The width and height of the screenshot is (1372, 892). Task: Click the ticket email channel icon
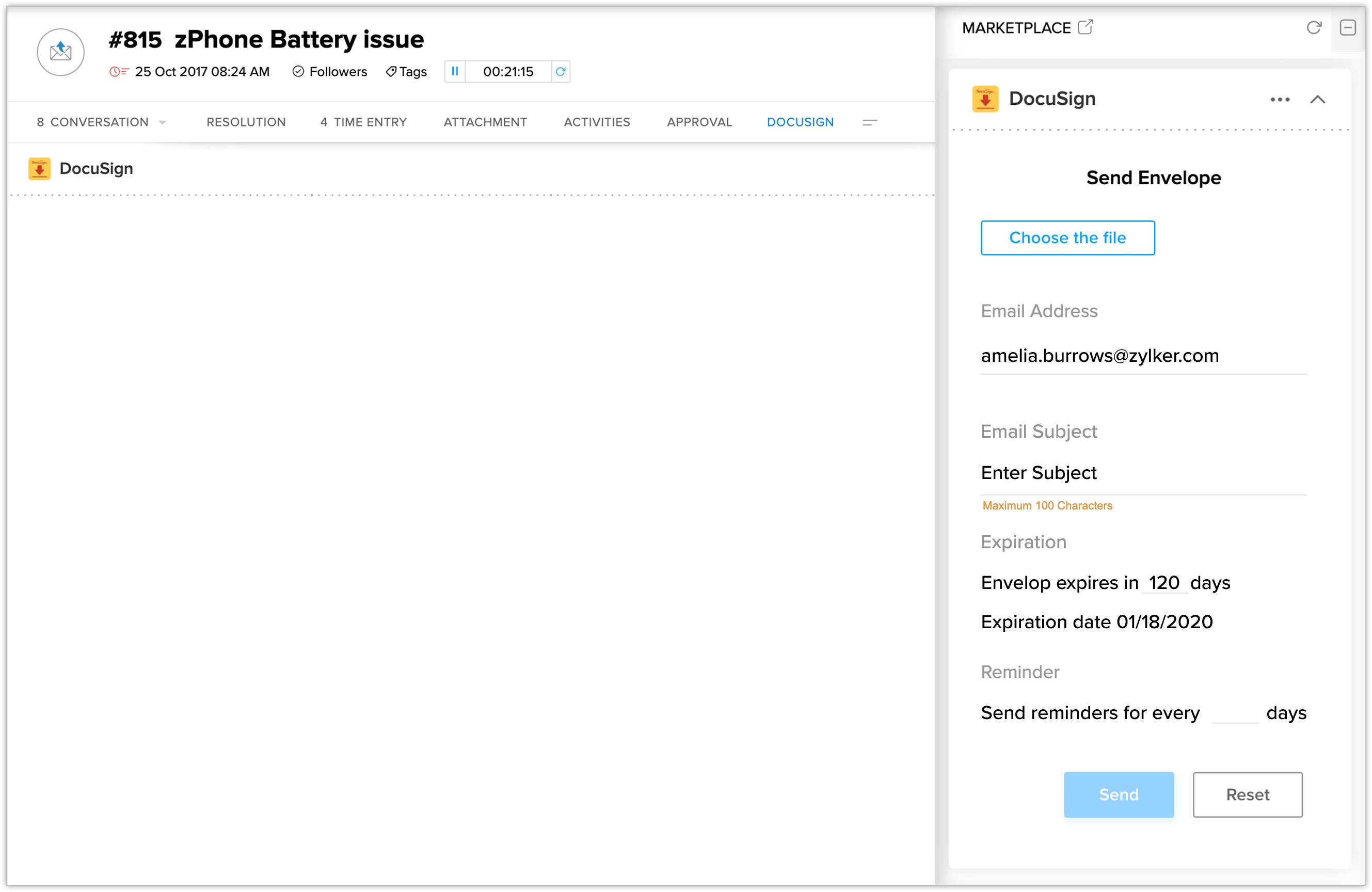tap(60, 53)
